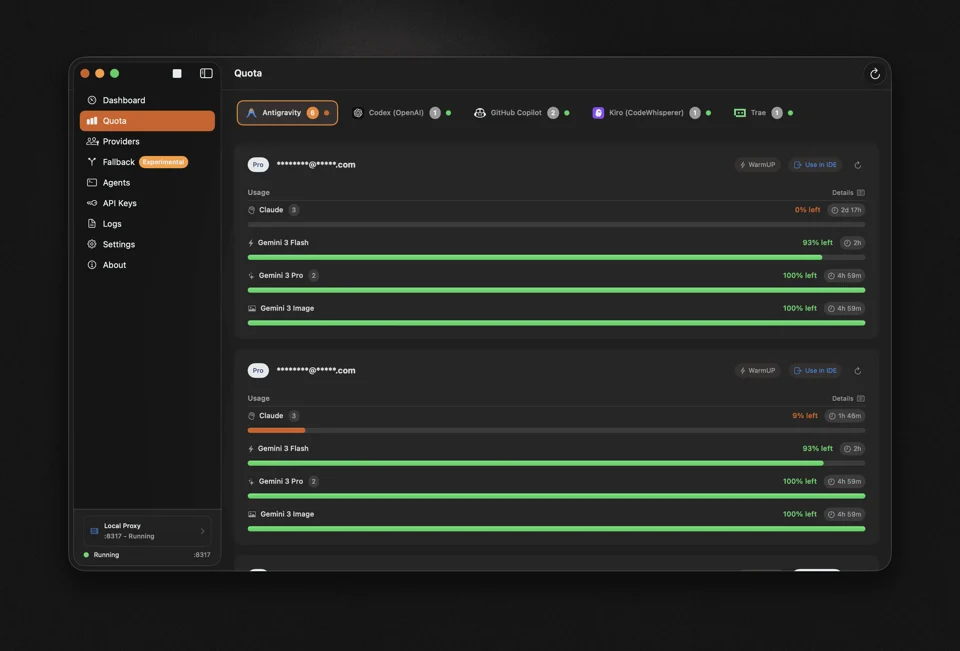Click second account's 9% left text
This screenshot has height=651, width=960.
tap(804, 416)
